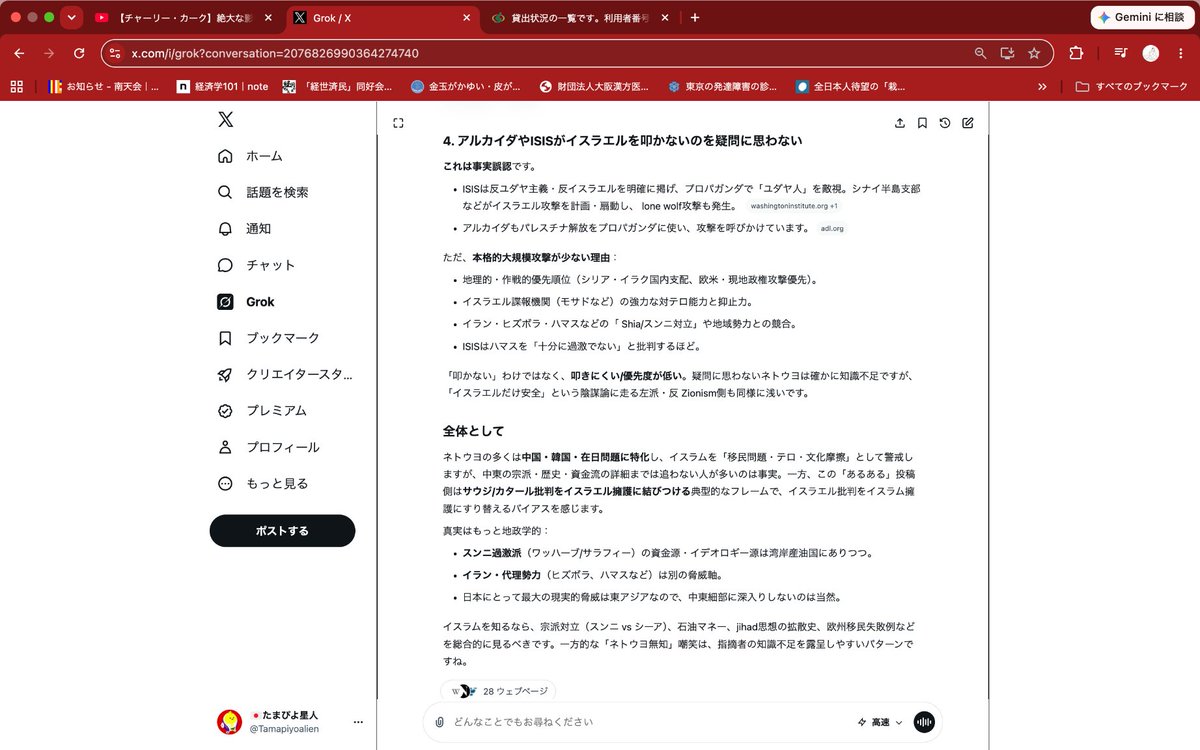Click zoom magnifier icon in address bar

pos(980,53)
